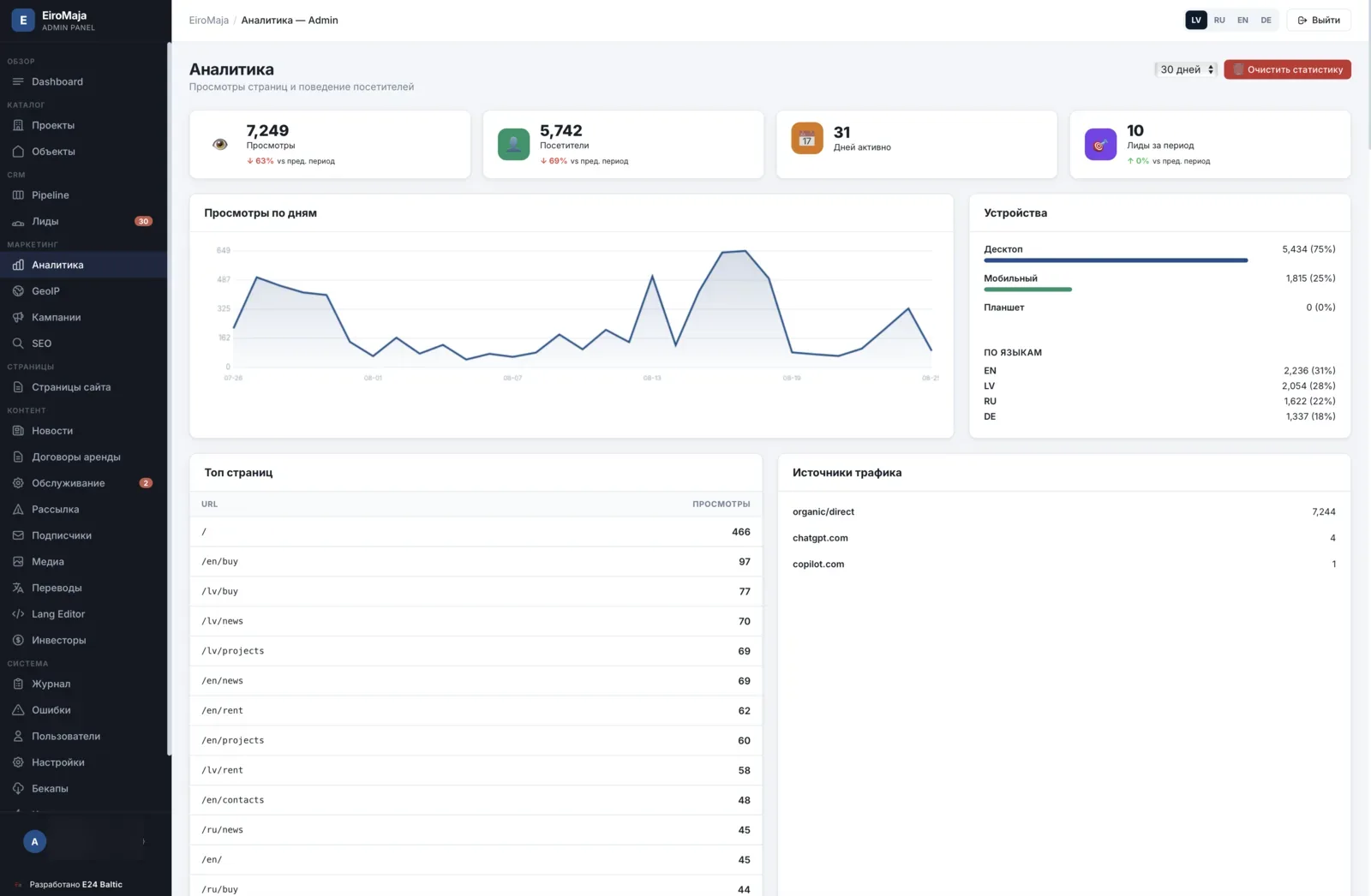The width and height of the screenshot is (1371, 896).
Task: Click the /en/buy row in top pages
Action: click(x=476, y=562)
